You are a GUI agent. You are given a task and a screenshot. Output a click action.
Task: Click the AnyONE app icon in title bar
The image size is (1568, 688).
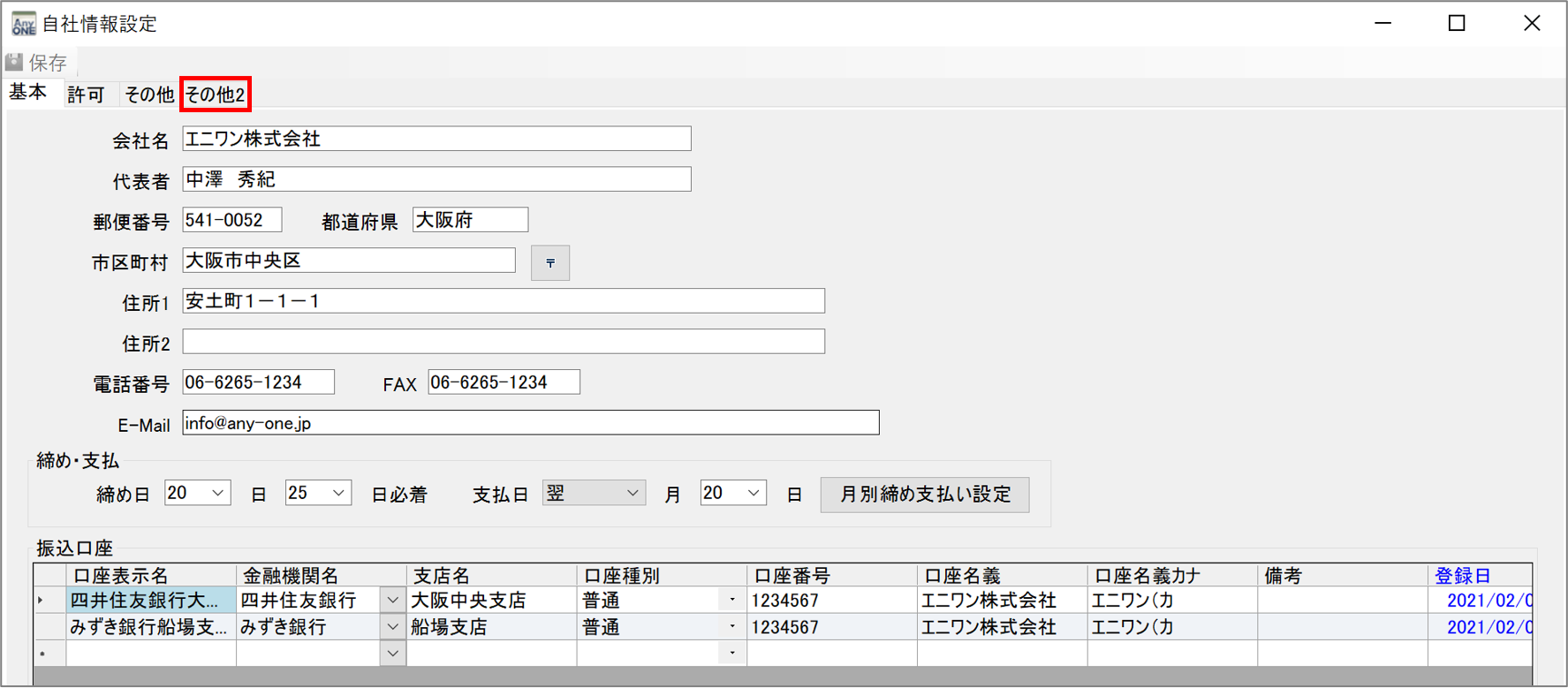point(23,24)
